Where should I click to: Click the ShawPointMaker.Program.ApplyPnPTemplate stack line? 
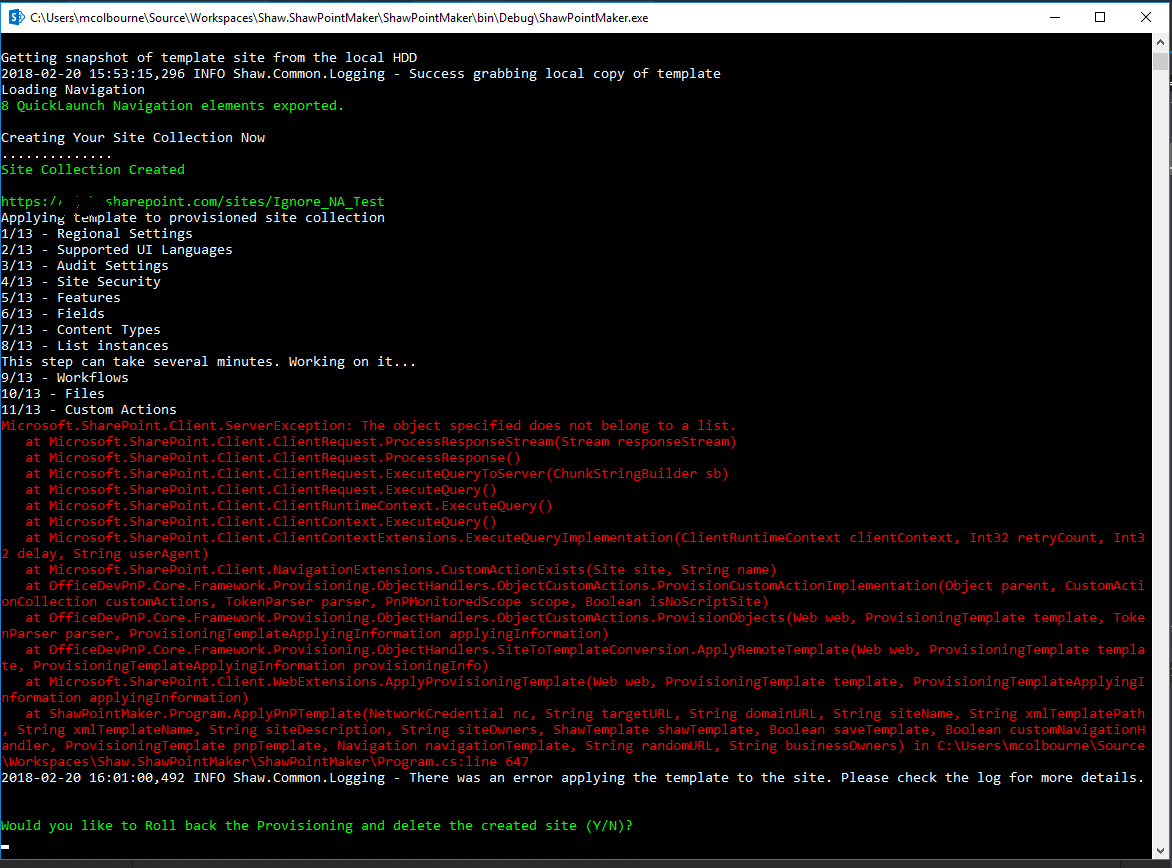click(x=573, y=738)
